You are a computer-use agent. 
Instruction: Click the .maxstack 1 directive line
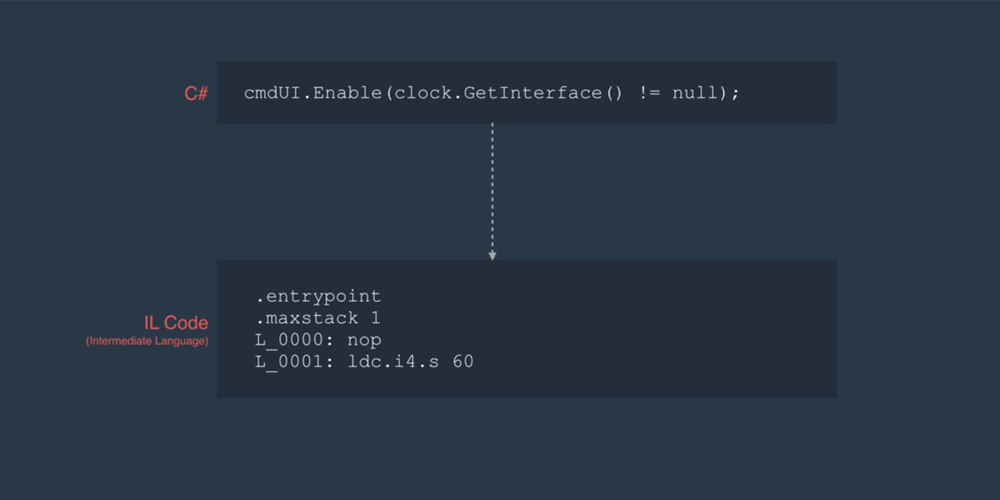click(318, 318)
